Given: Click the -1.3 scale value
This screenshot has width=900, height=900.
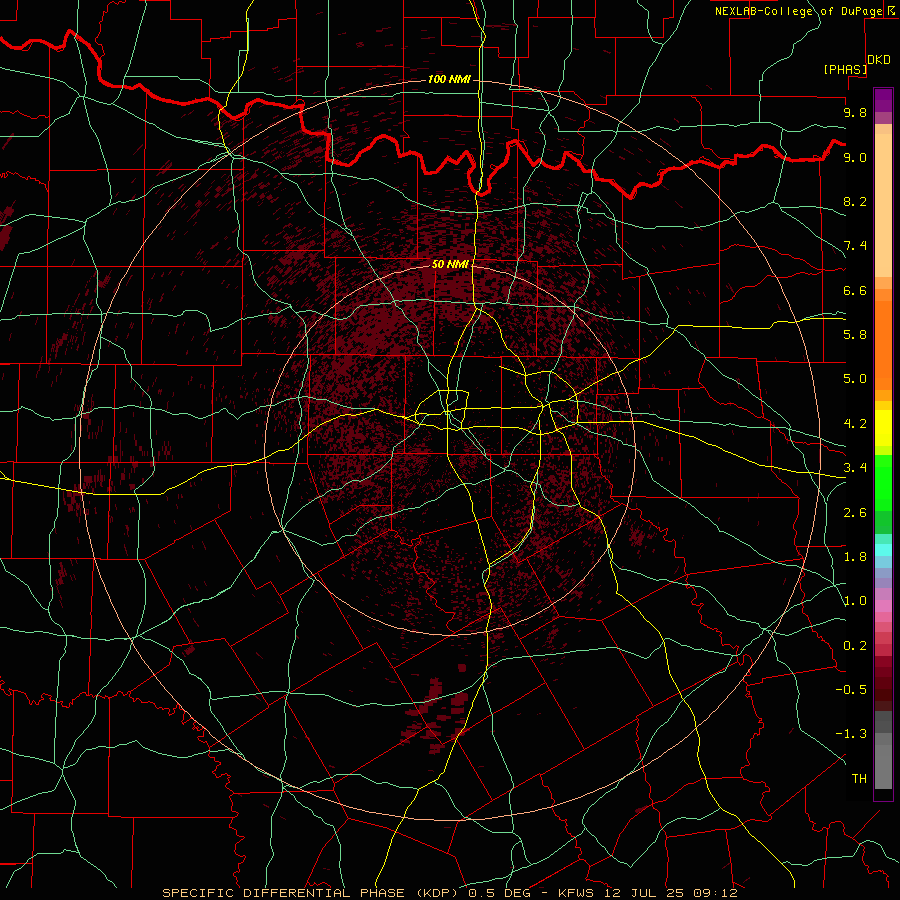Looking at the screenshot, I should point(851,734).
